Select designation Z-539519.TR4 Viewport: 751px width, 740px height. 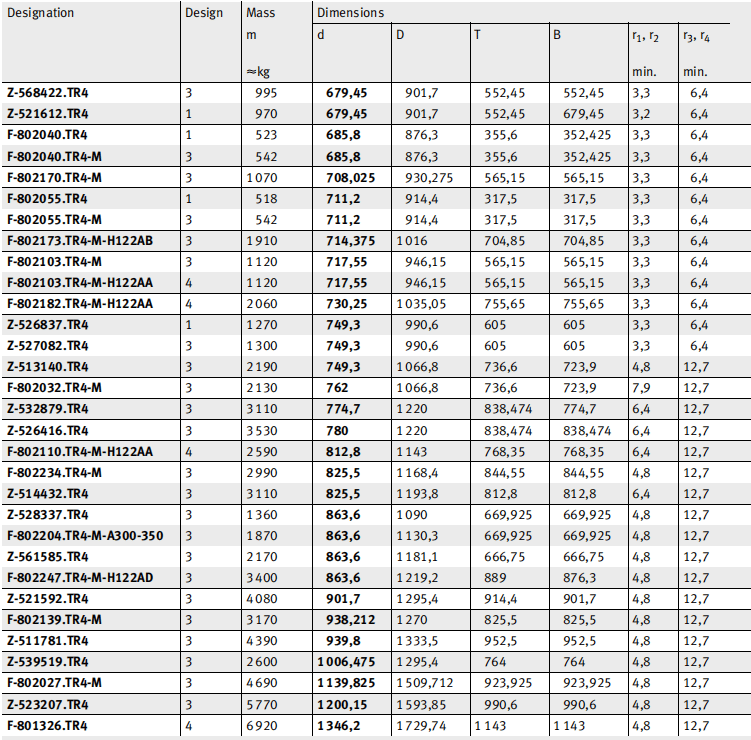[x=47, y=661]
